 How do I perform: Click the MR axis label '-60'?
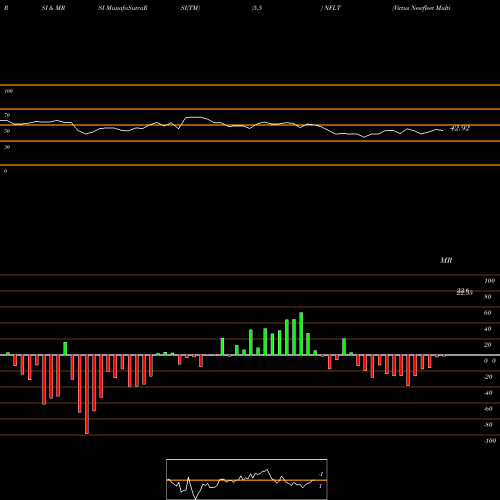(x=488, y=409)
